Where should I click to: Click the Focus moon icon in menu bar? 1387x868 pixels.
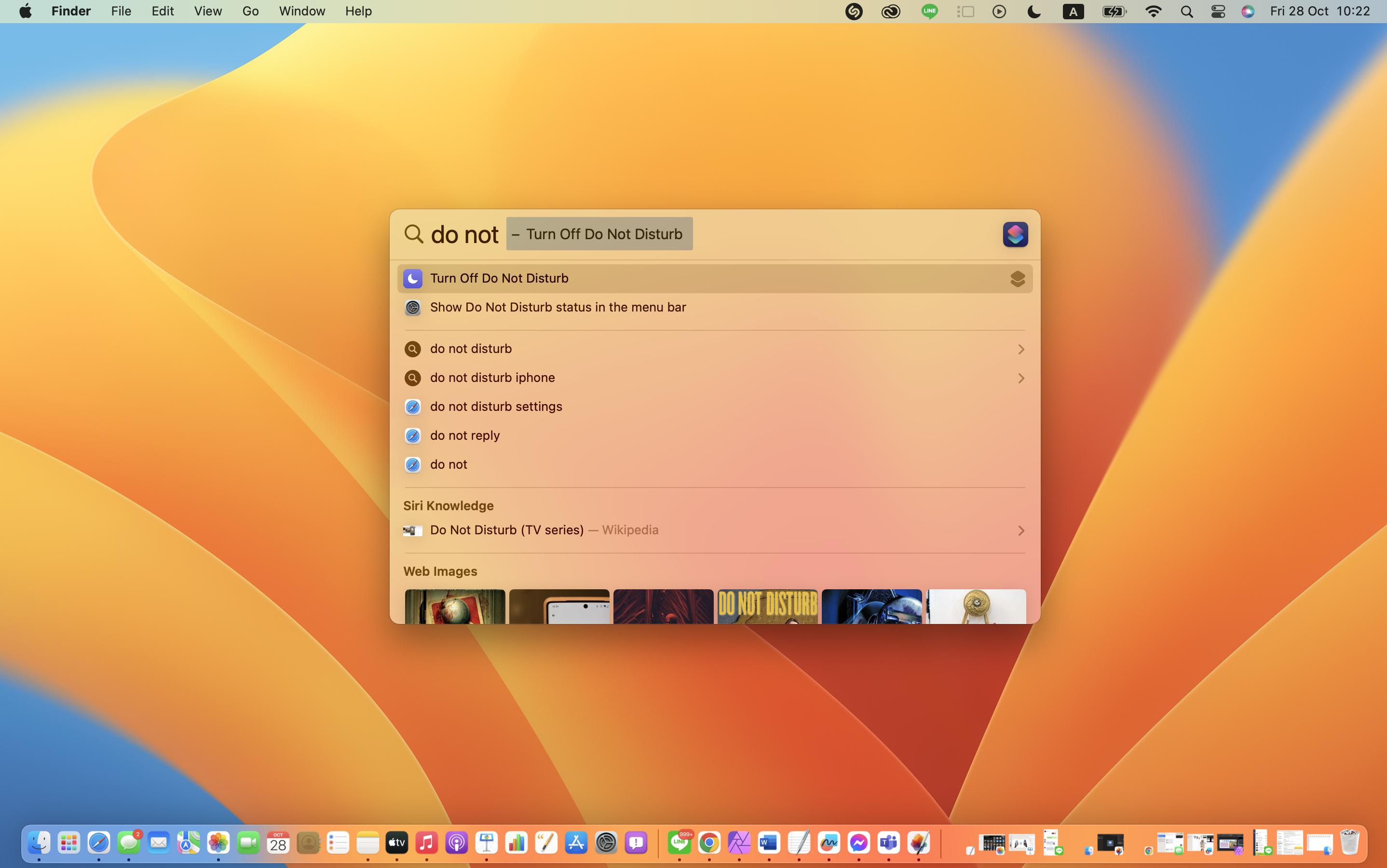tap(1034, 12)
